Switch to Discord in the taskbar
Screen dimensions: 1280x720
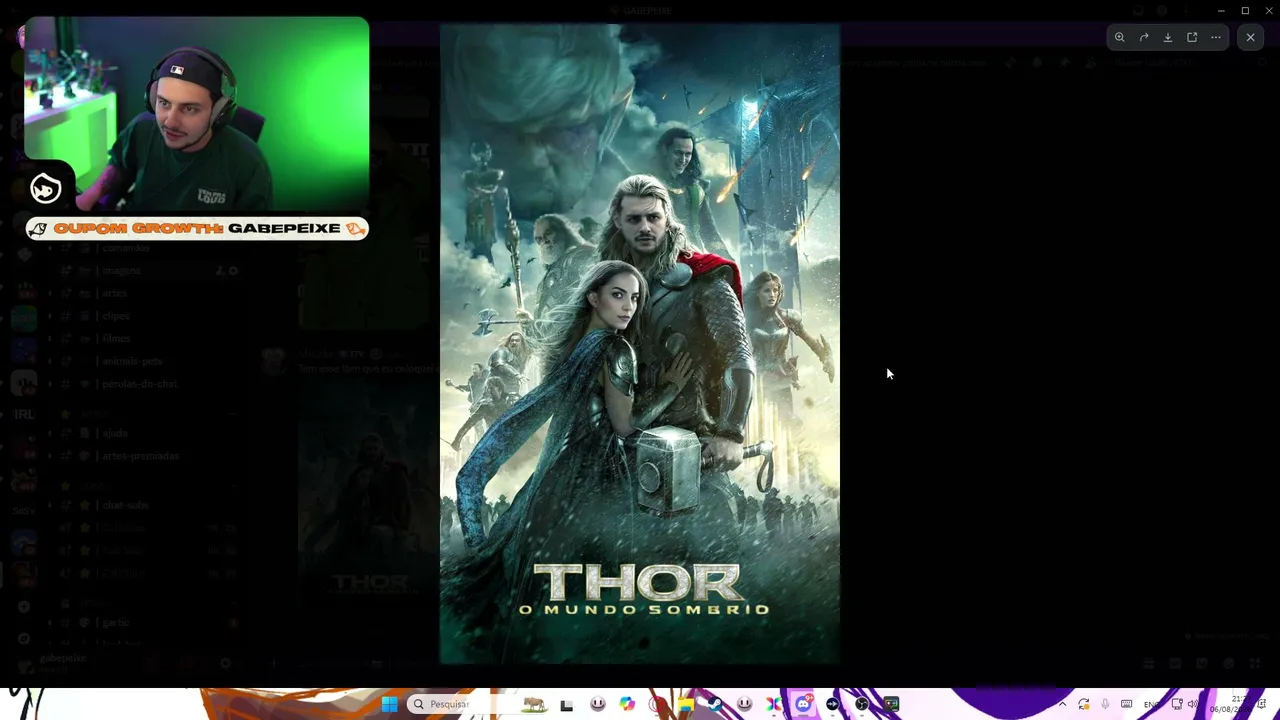coord(803,704)
